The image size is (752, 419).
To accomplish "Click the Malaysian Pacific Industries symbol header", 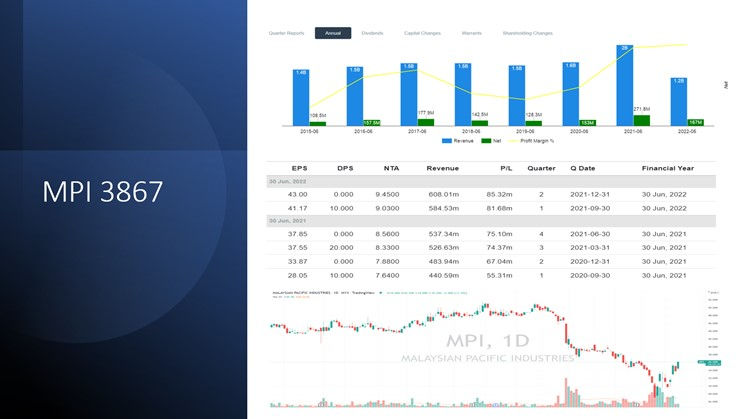I will (324, 292).
